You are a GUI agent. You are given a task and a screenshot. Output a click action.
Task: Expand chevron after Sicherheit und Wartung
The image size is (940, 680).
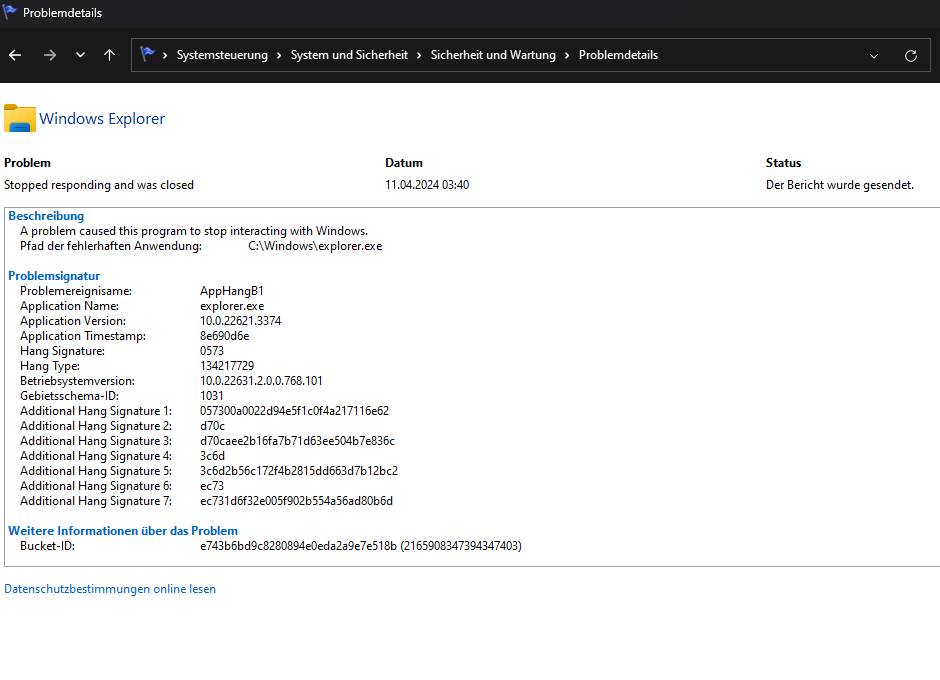point(567,55)
